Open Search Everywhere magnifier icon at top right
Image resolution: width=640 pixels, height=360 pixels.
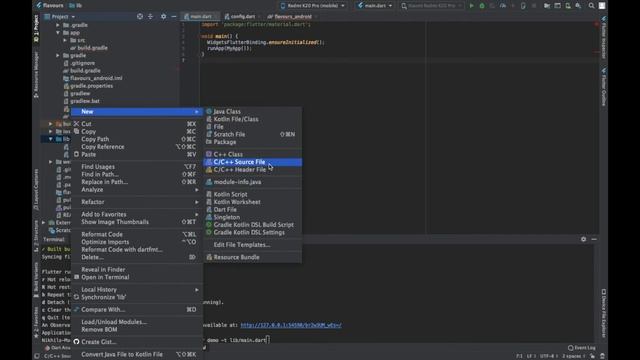point(591,6)
